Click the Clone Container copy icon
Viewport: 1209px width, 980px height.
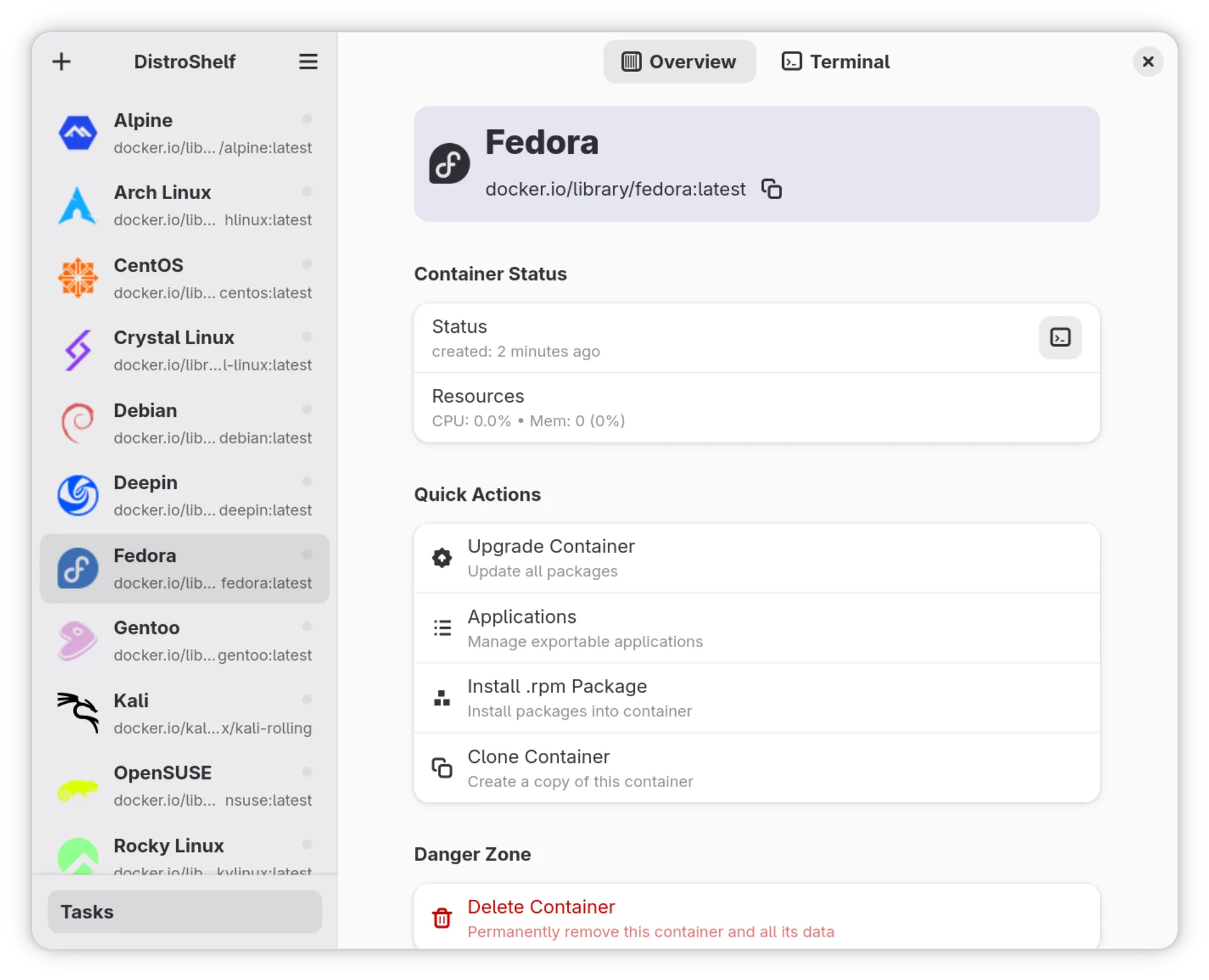(x=442, y=768)
